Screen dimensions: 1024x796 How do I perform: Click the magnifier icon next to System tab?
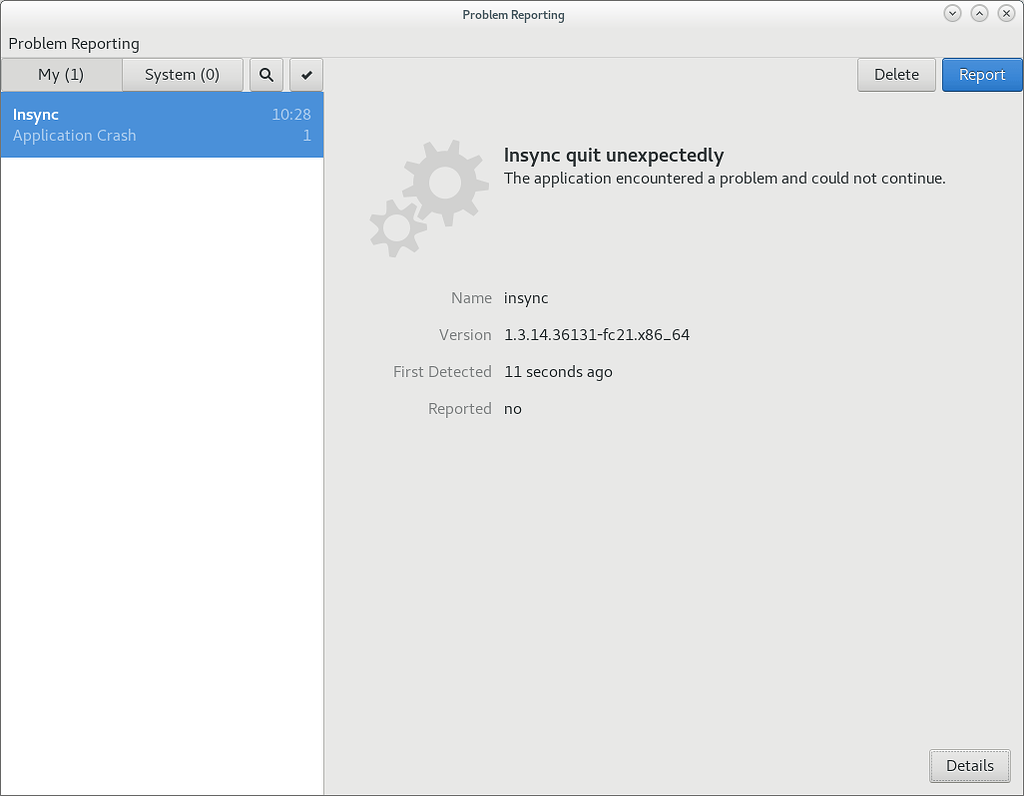265,74
